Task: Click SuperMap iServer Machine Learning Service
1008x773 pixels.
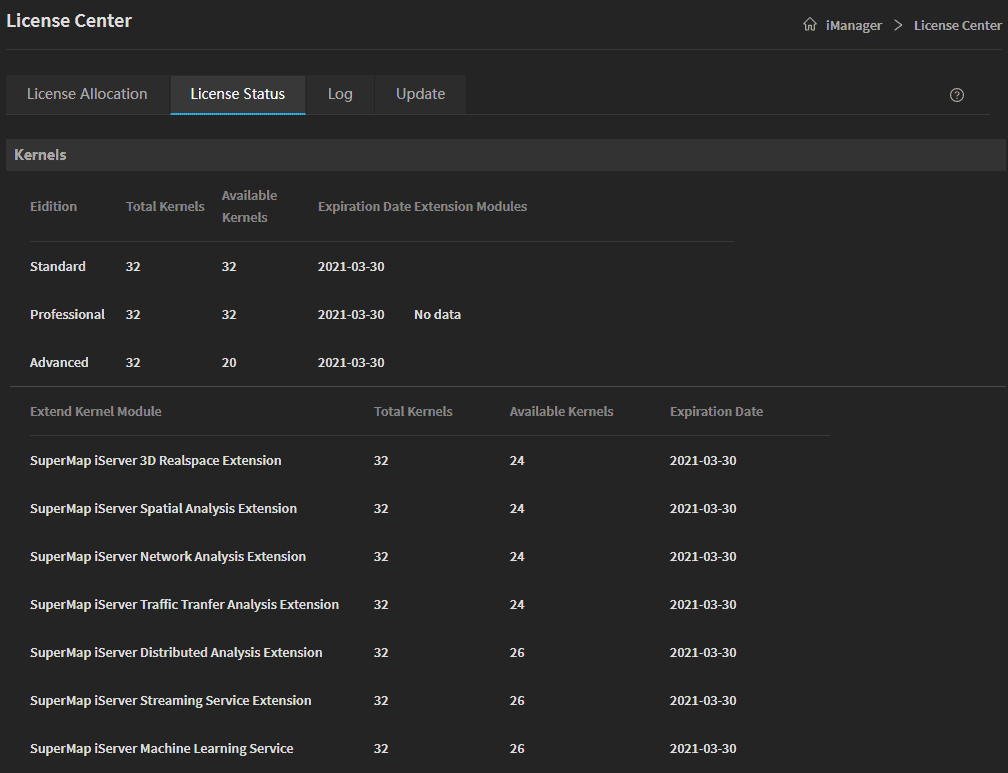Action: 162,749
